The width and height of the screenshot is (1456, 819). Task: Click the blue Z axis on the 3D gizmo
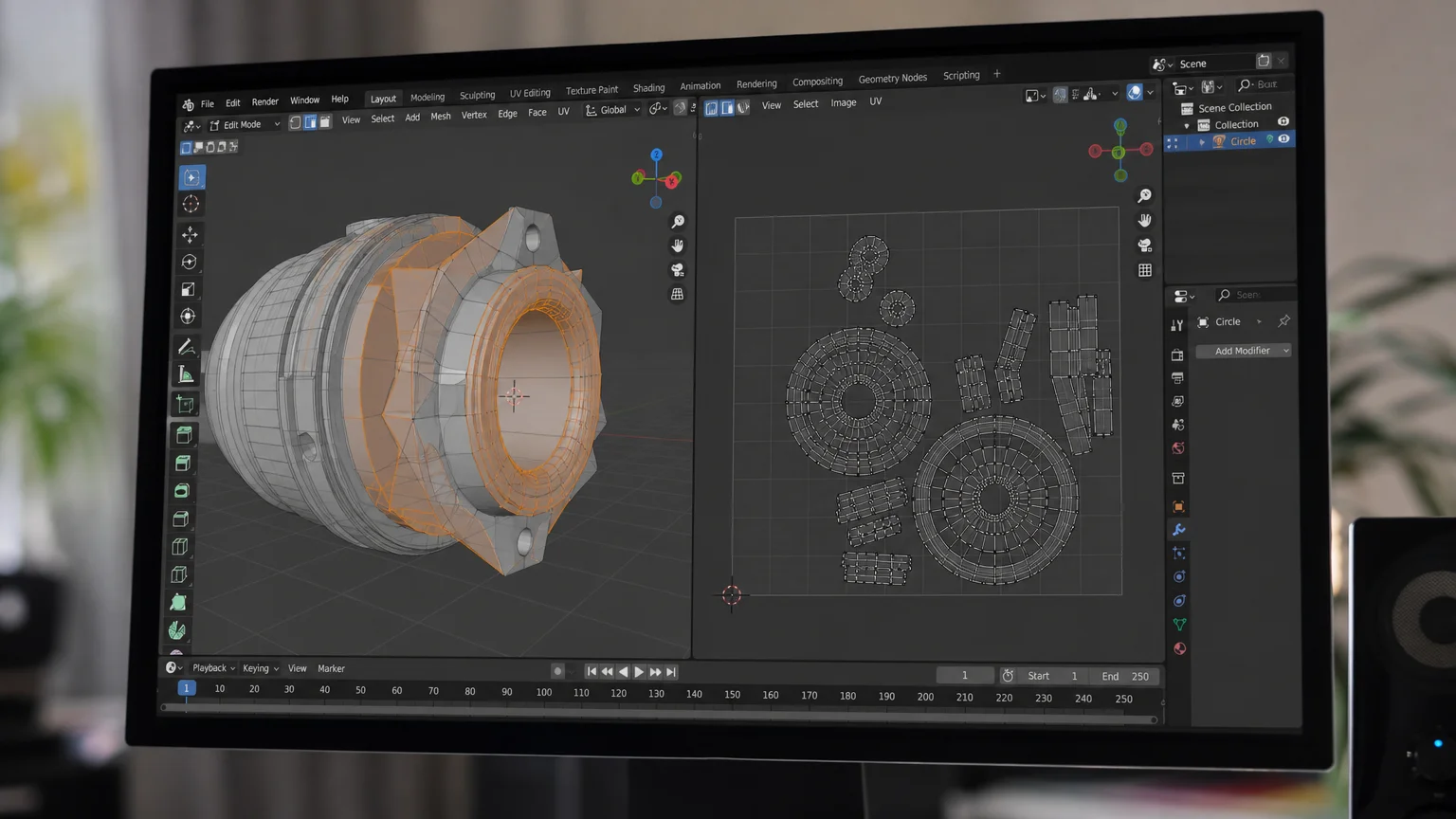pos(656,155)
